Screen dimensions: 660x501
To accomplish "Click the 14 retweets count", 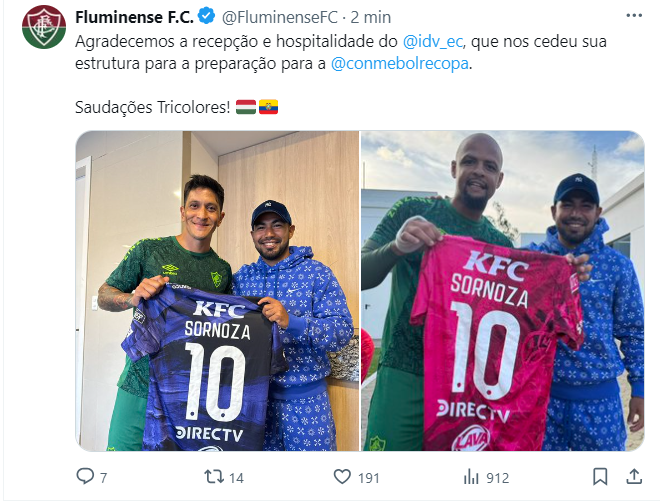I will pos(236,478).
